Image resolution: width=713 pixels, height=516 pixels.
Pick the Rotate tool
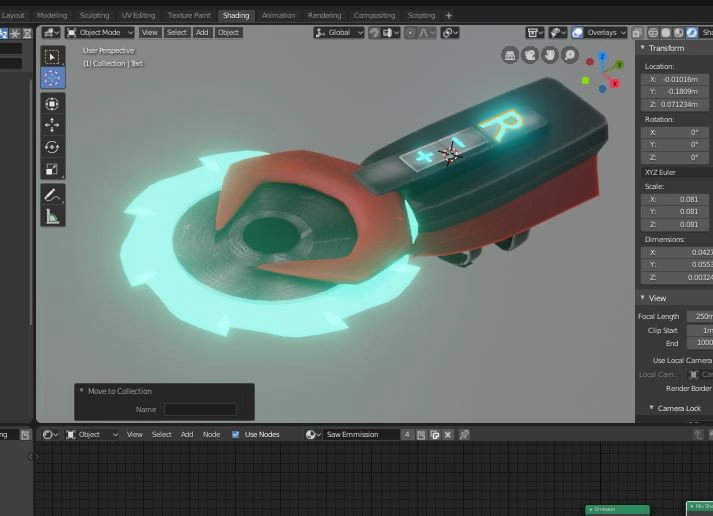point(52,147)
